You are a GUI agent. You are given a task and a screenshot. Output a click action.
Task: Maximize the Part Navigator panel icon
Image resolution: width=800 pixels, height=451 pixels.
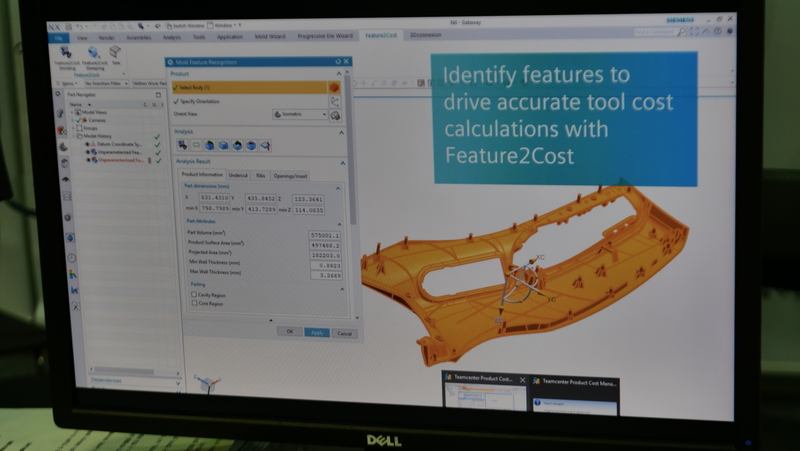tap(158, 95)
